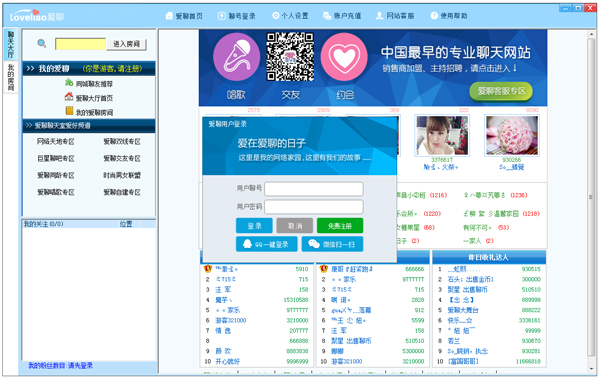The image size is (600, 378).
Task: Switch to the 我的房间 vertical tab
Action: coord(10,77)
